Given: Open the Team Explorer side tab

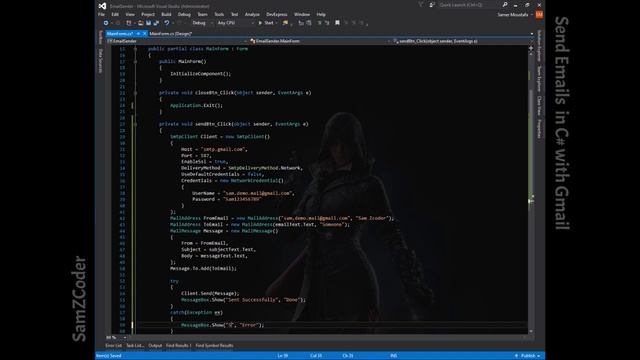Looking at the screenshot, I should 539,79.
